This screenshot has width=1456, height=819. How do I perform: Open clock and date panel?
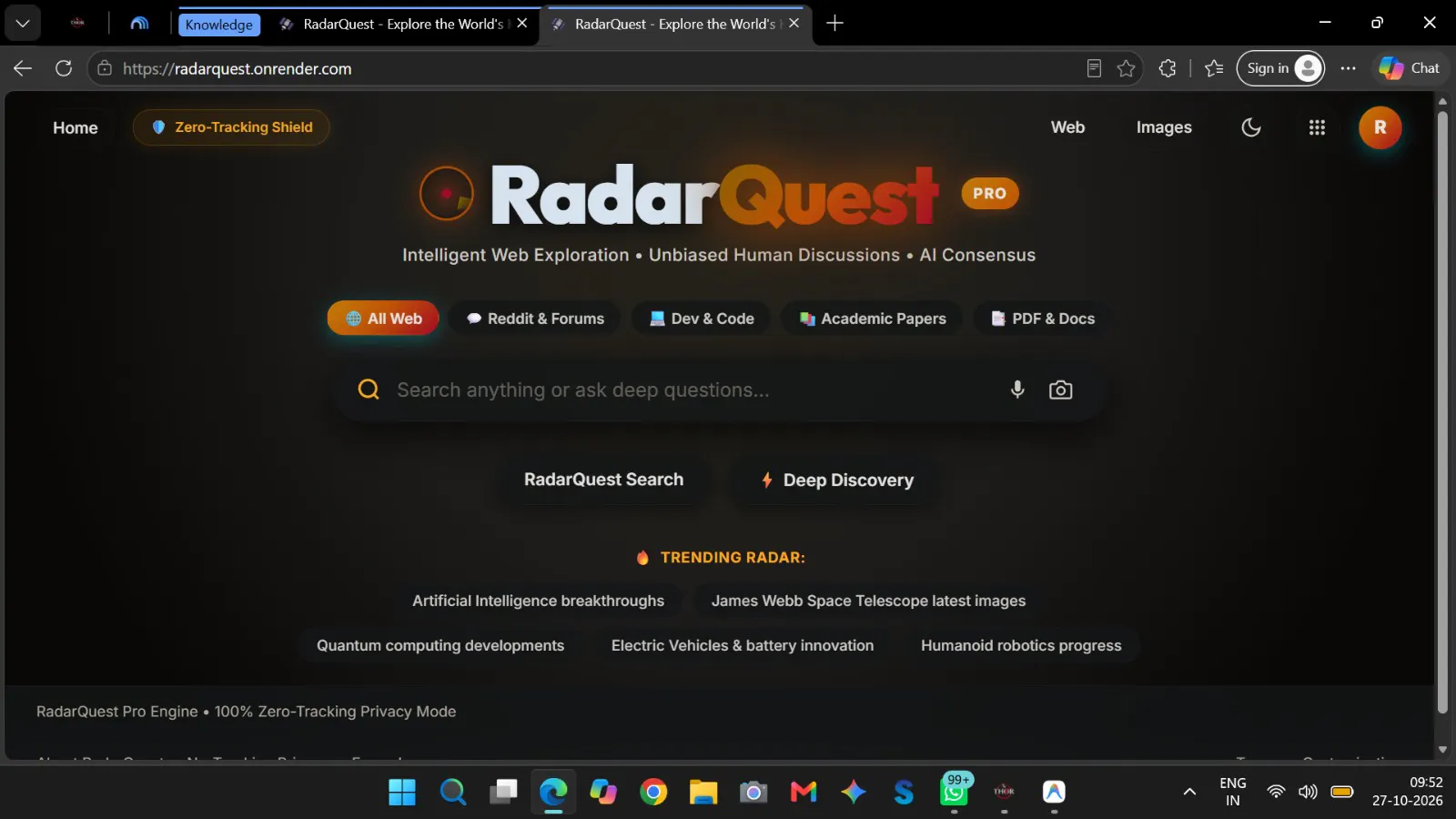[1407, 792]
